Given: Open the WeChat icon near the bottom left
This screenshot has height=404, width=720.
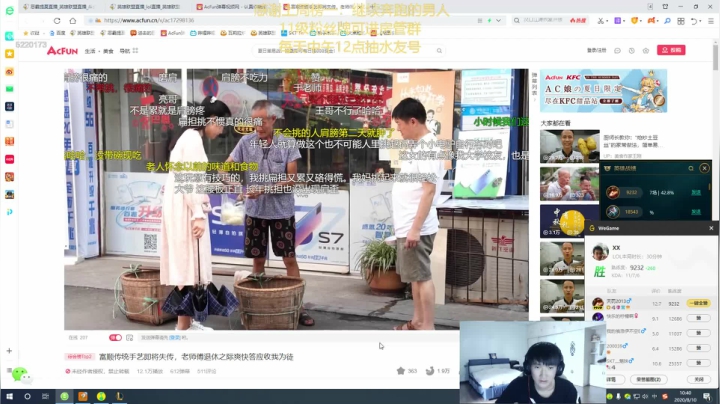Looking at the screenshot, I should click(x=20, y=374).
